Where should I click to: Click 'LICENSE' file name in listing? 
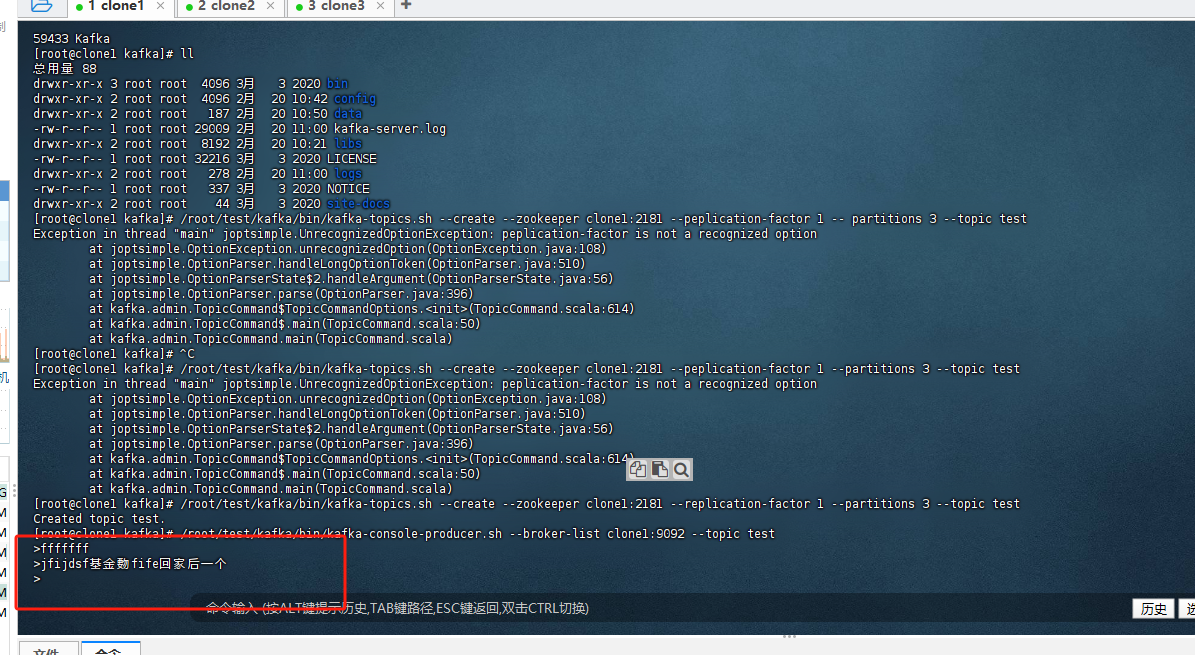click(x=351, y=159)
